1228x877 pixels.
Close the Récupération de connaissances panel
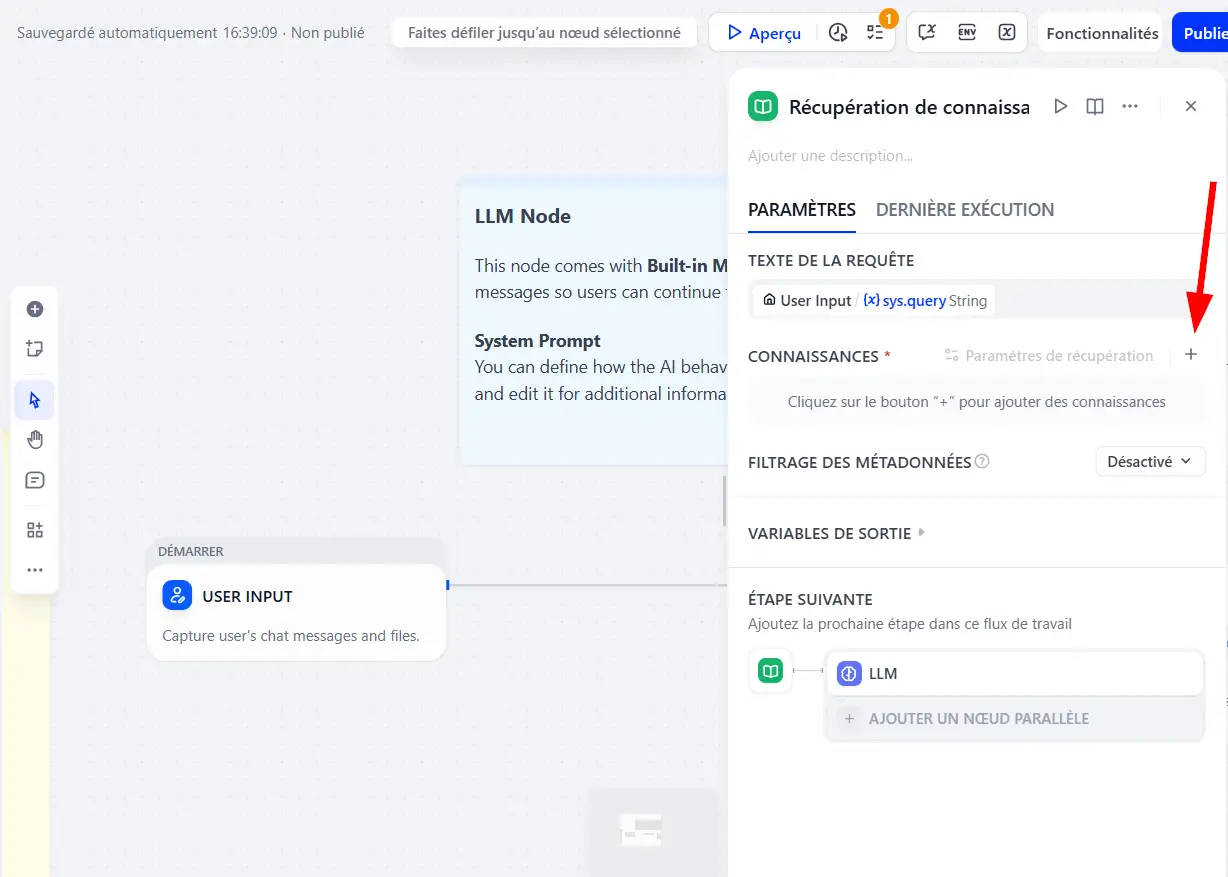click(x=1191, y=106)
